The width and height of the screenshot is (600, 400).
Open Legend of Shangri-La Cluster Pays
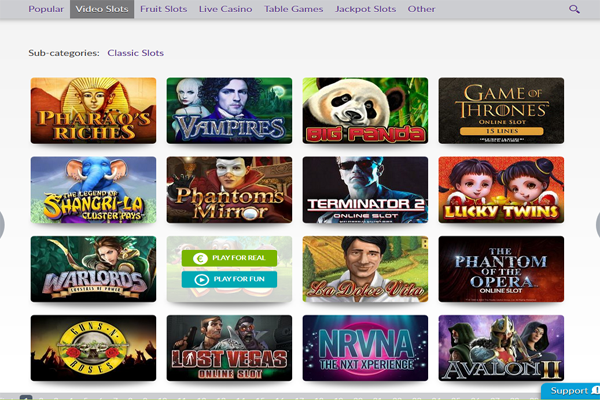pos(93,189)
